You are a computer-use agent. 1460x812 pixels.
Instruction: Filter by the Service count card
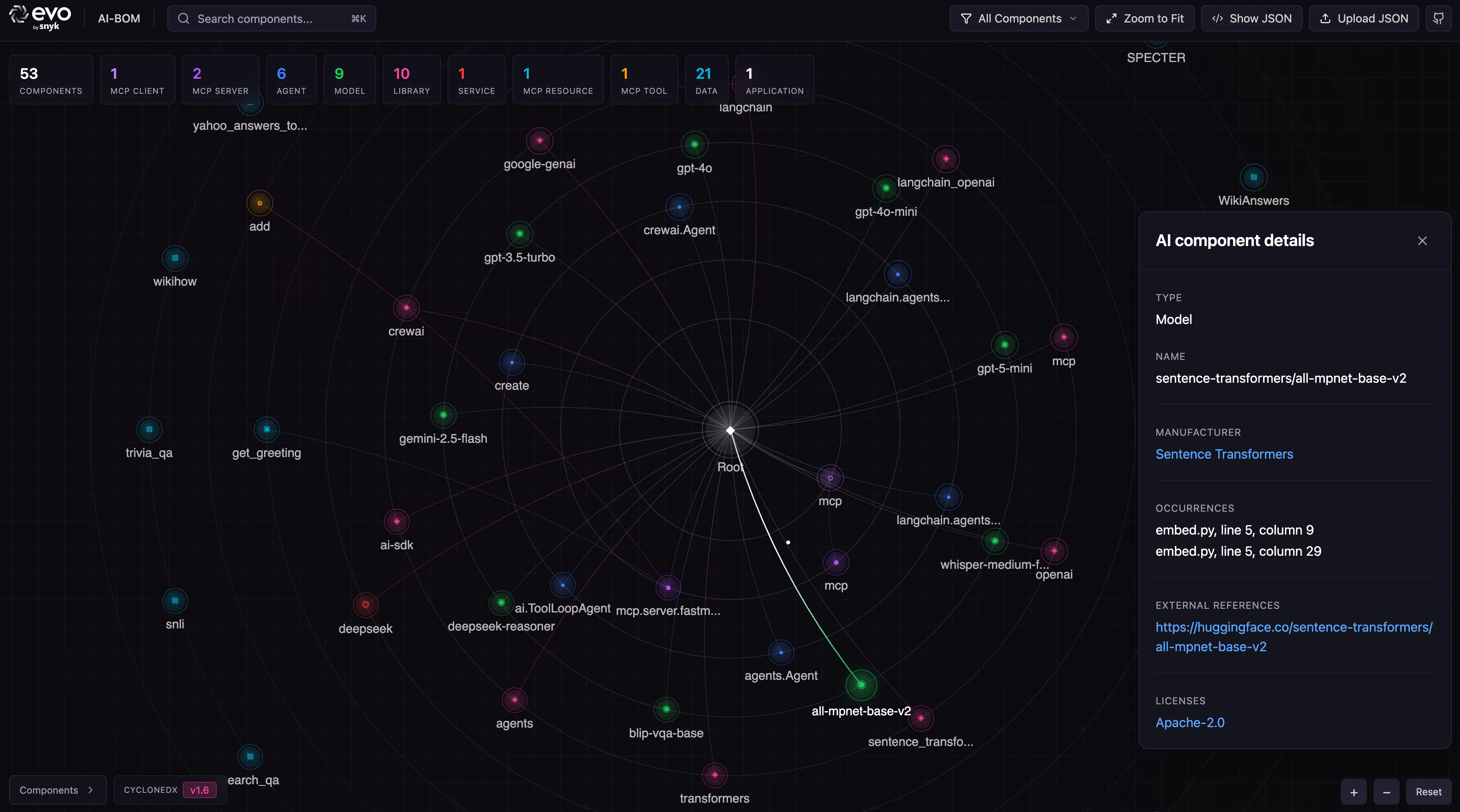pos(476,80)
